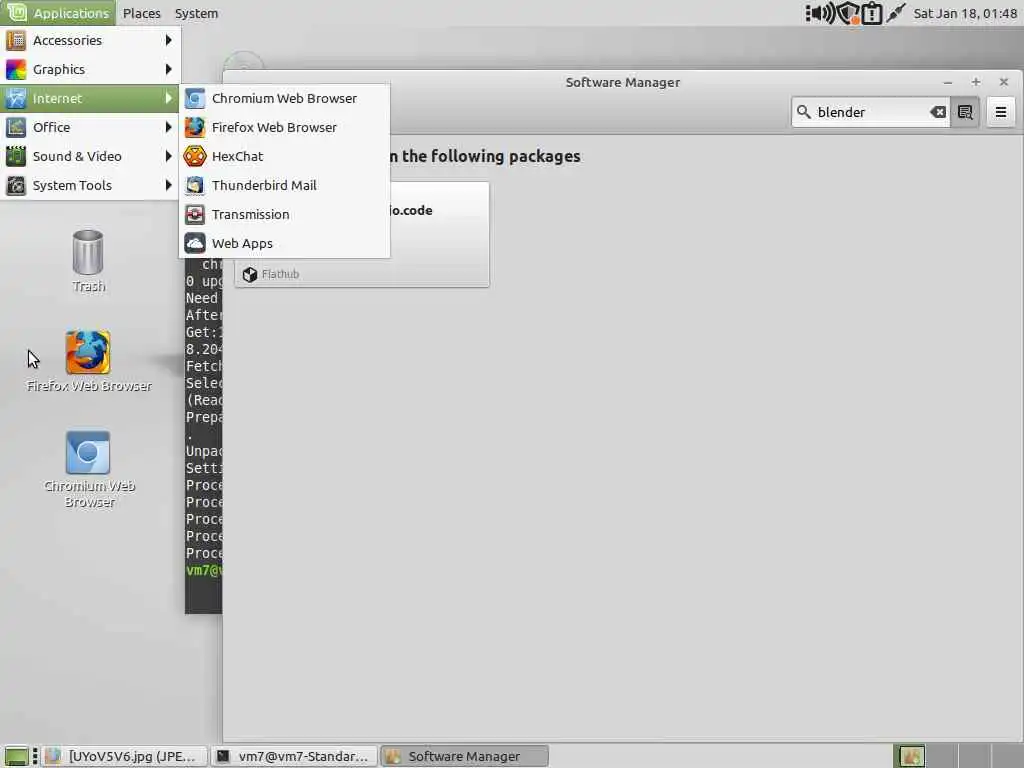The image size is (1024, 768).
Task: Expand the Office submenu arrow
Action: point(168,127)
